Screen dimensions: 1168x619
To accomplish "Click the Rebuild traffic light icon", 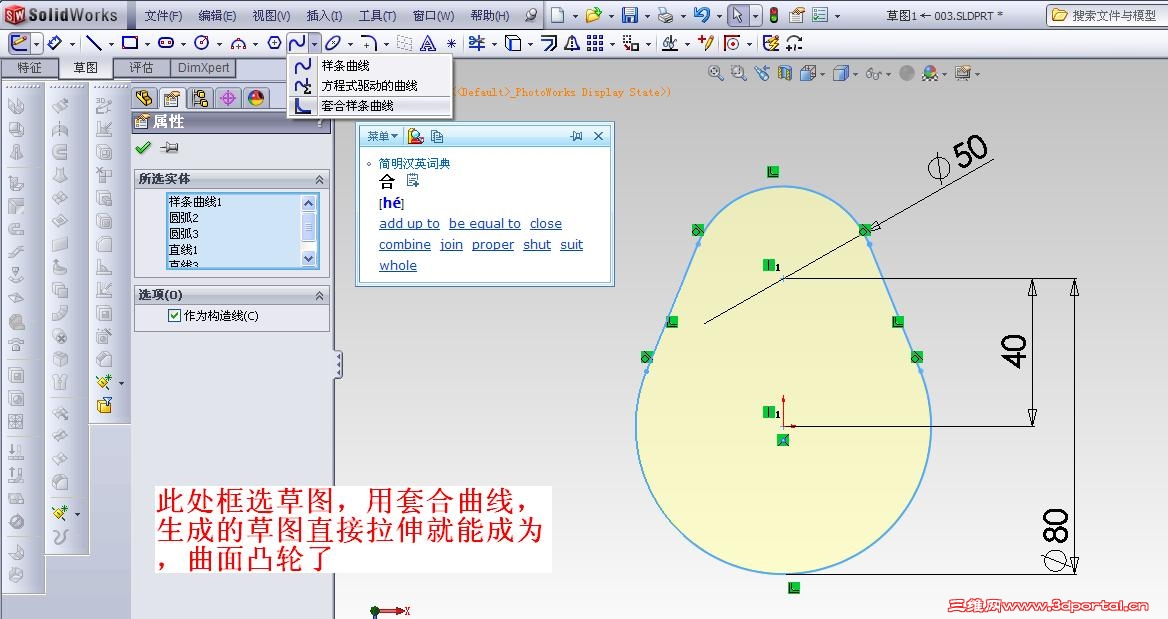I will pyautogui.click(x=774, y=15).
